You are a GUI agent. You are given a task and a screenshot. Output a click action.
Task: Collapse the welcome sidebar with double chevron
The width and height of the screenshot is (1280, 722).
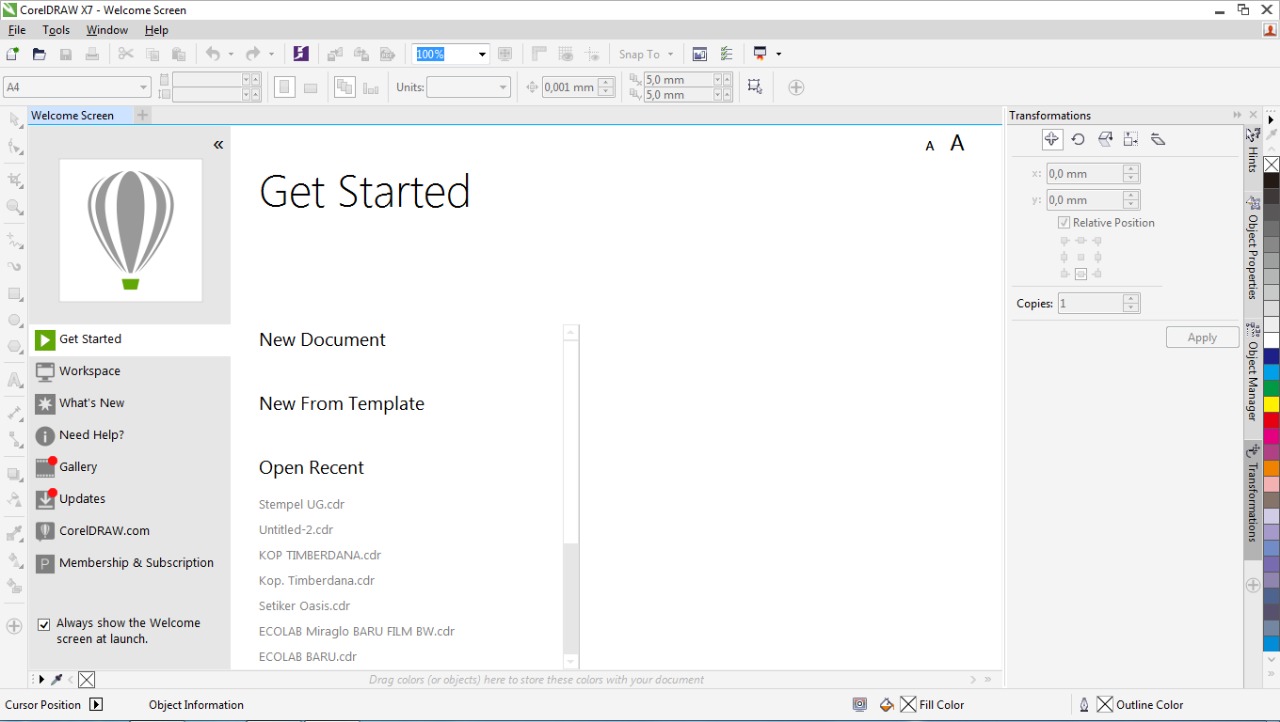(x=218, y=145)
